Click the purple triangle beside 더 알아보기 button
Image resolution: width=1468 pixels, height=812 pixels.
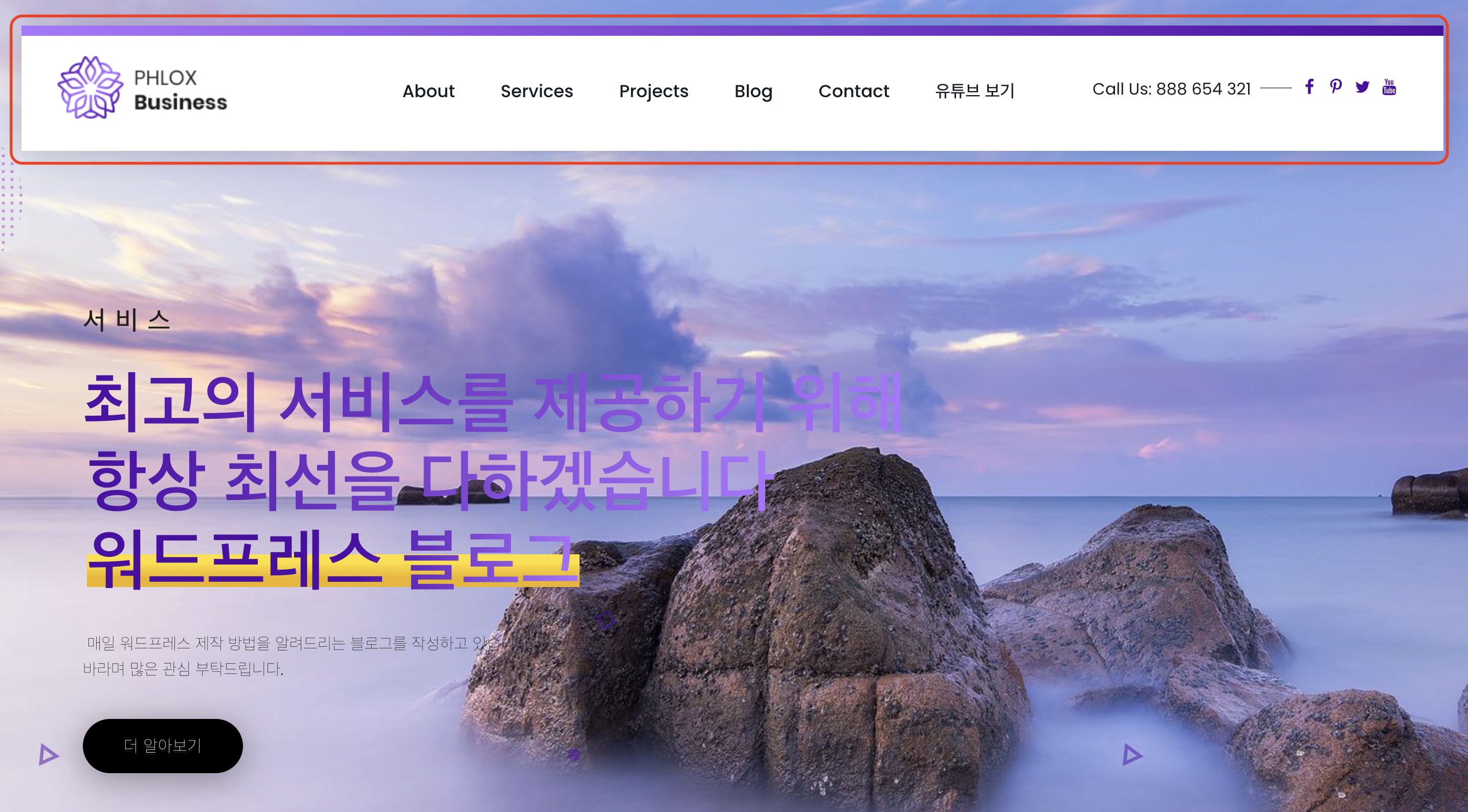tap(49, 754)
